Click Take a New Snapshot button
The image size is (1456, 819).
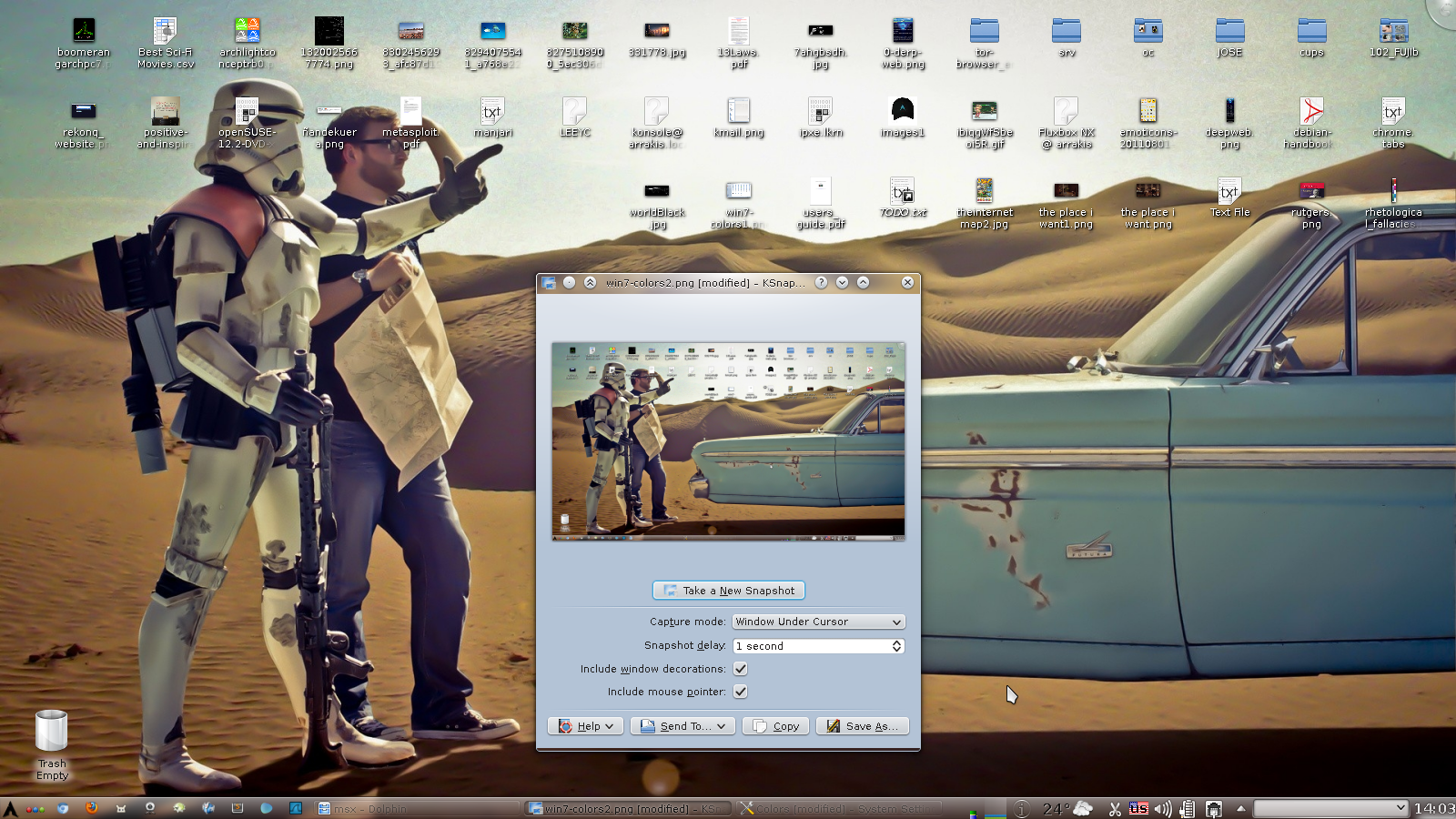[729, 591]
